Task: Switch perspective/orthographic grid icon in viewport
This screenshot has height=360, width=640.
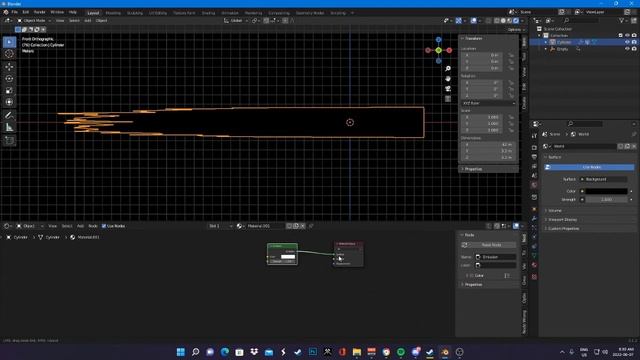Action: [448, 99]
